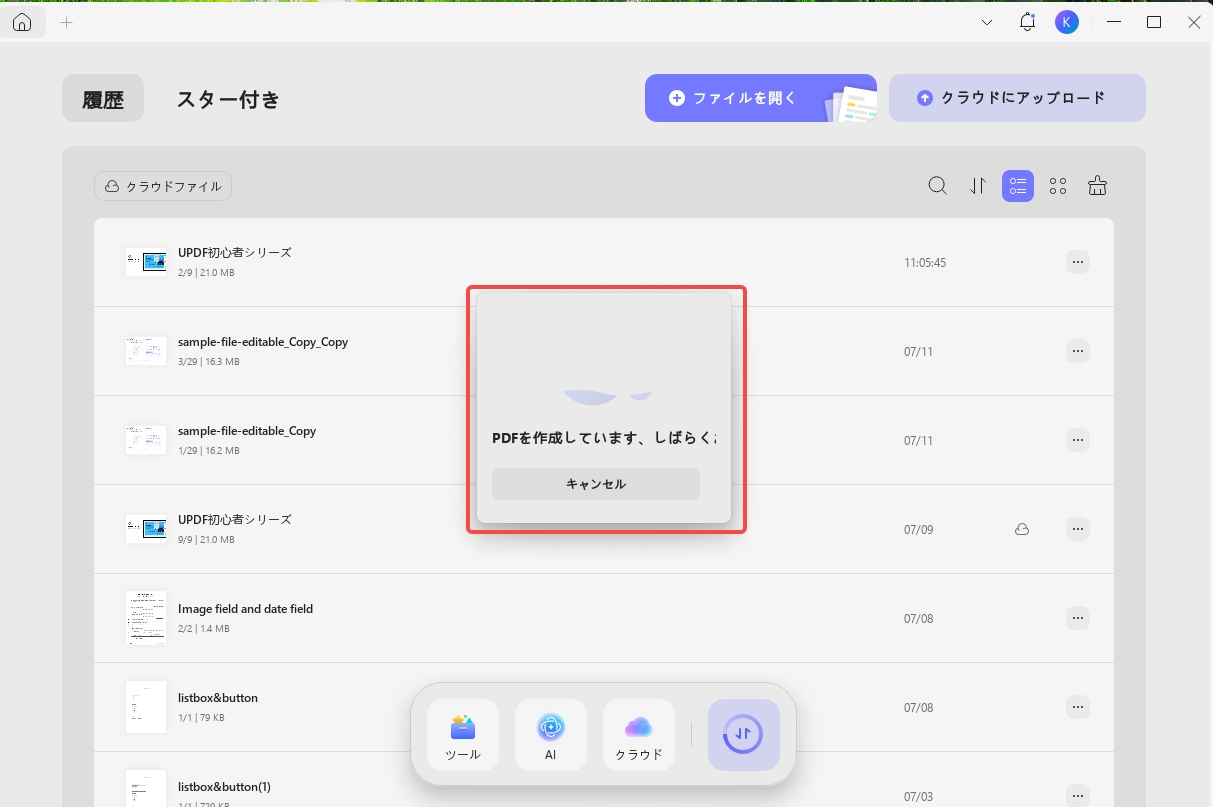Click the クラウドファイル filter button
Image resolution: width=1213 pixels, height=807 pixels.
pos(163,186)
